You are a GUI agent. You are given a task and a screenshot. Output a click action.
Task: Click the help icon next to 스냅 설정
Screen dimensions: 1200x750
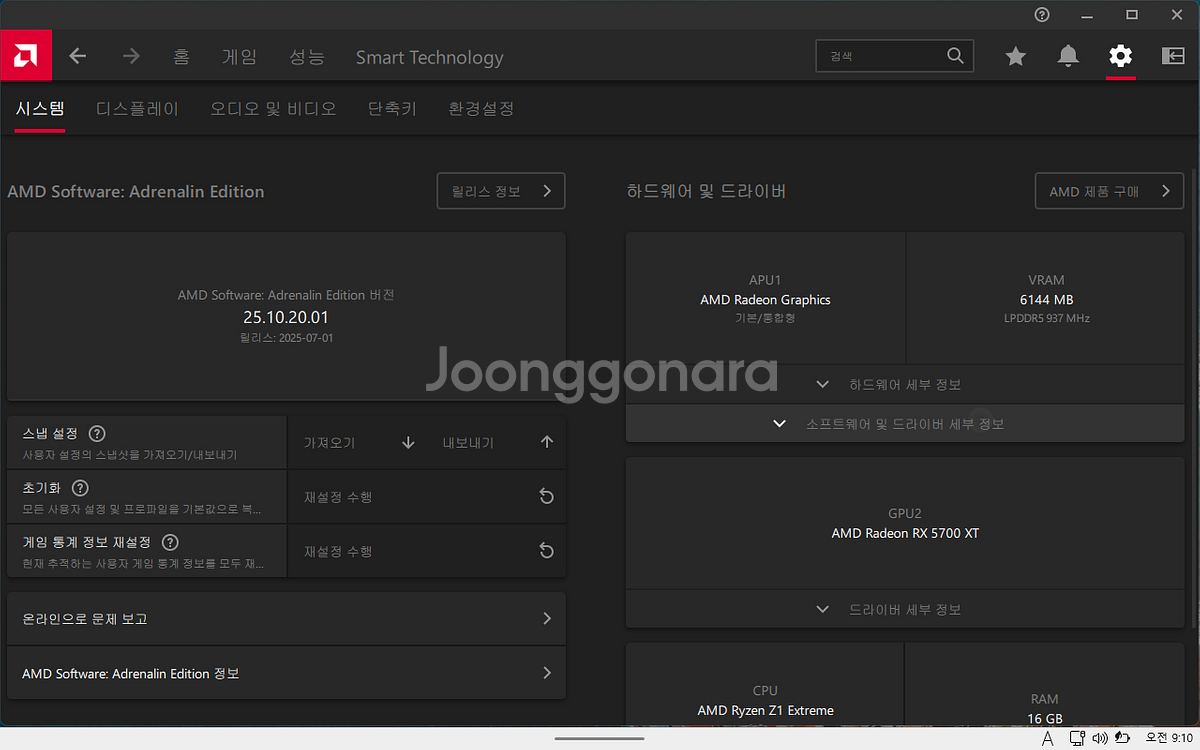(x=97, y=434)
